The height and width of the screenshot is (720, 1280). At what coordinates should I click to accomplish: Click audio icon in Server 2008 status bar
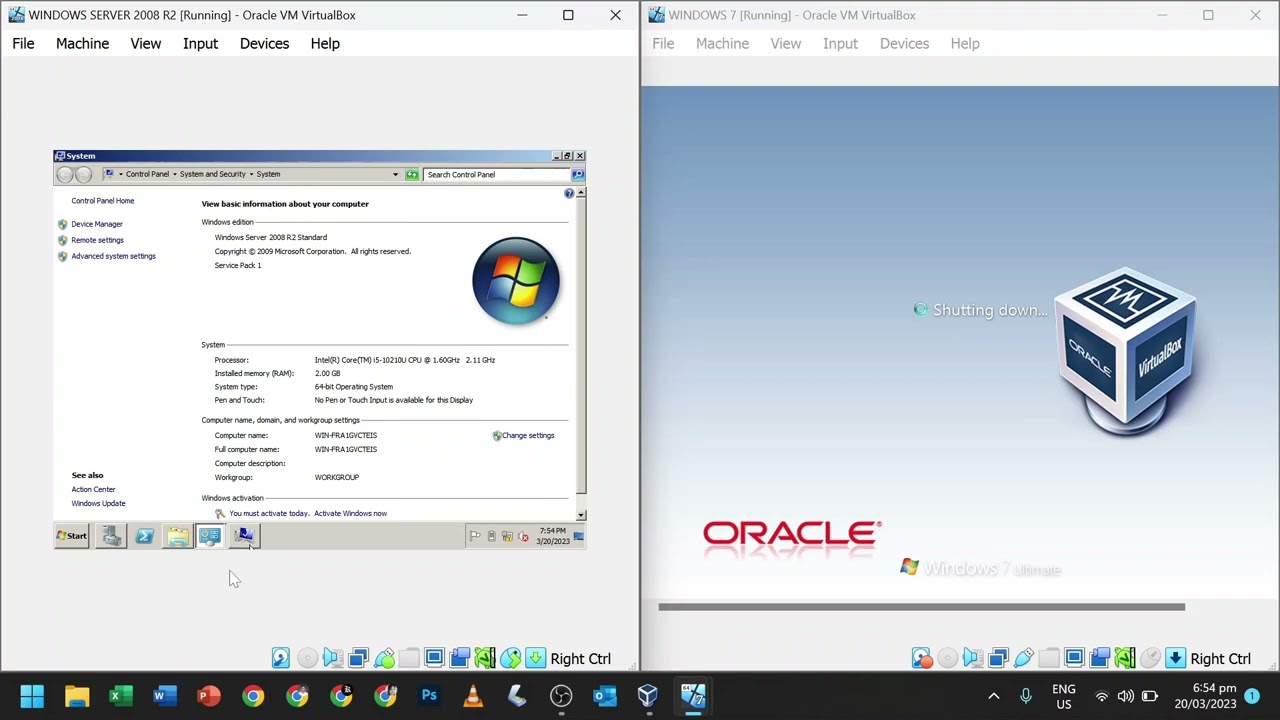[332, 658]
